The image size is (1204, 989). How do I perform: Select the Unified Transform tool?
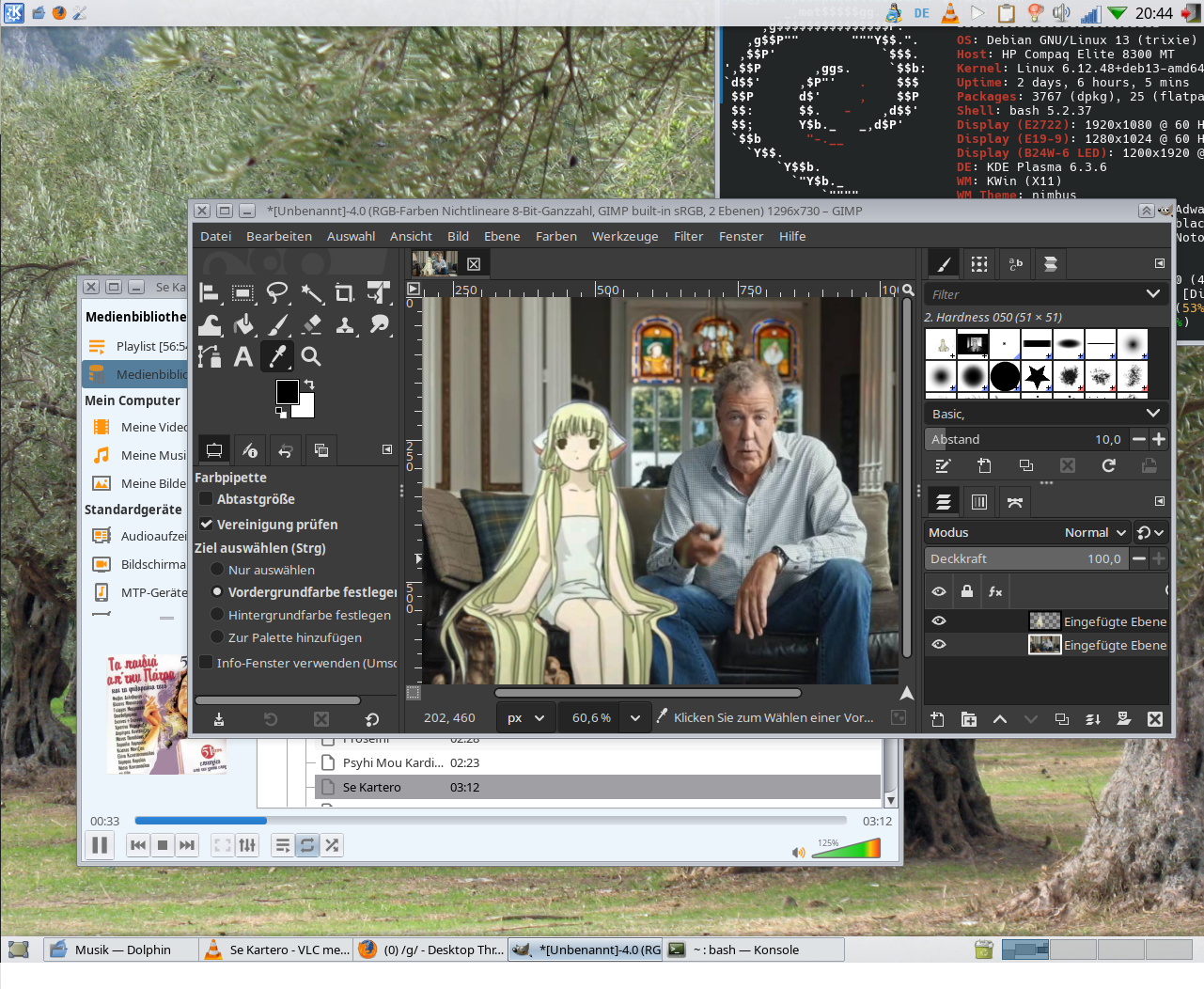379,293
